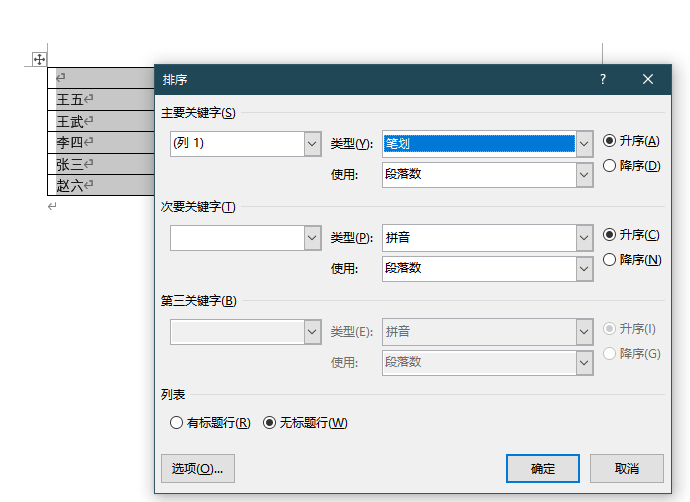Choose the 无标题行 option
Screen dimensions: 690x502
point(269,423)
